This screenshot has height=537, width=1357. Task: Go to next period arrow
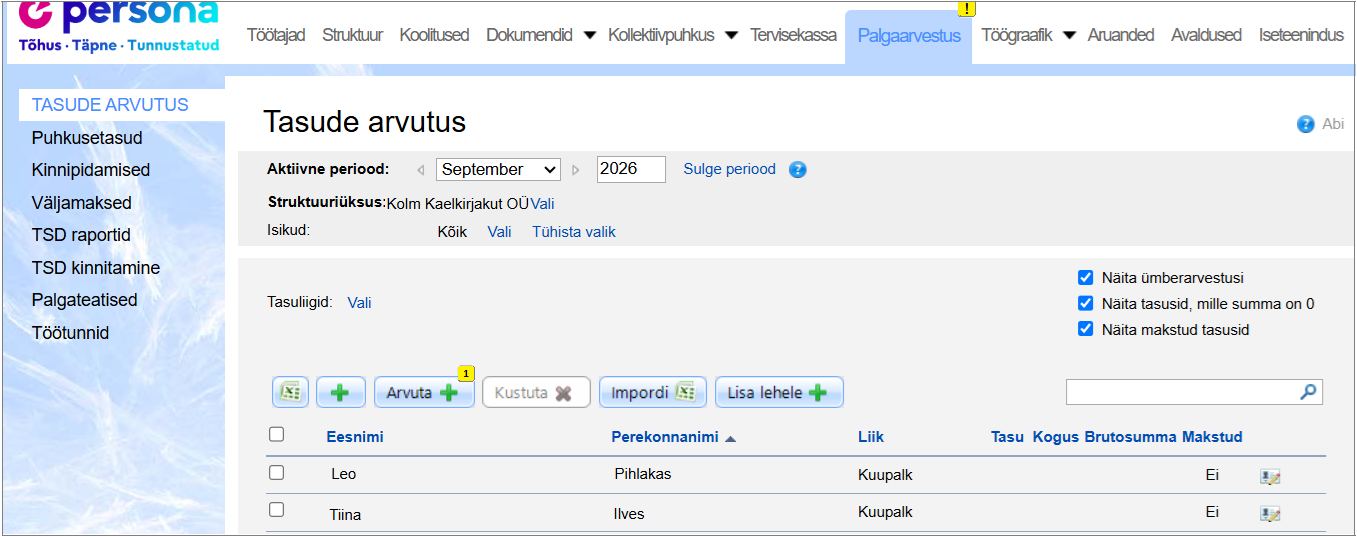click(576, 170)
